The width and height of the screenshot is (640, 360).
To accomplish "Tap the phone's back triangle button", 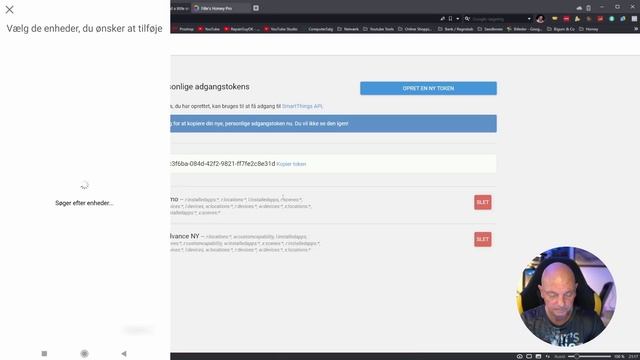I will click(124, 353).
